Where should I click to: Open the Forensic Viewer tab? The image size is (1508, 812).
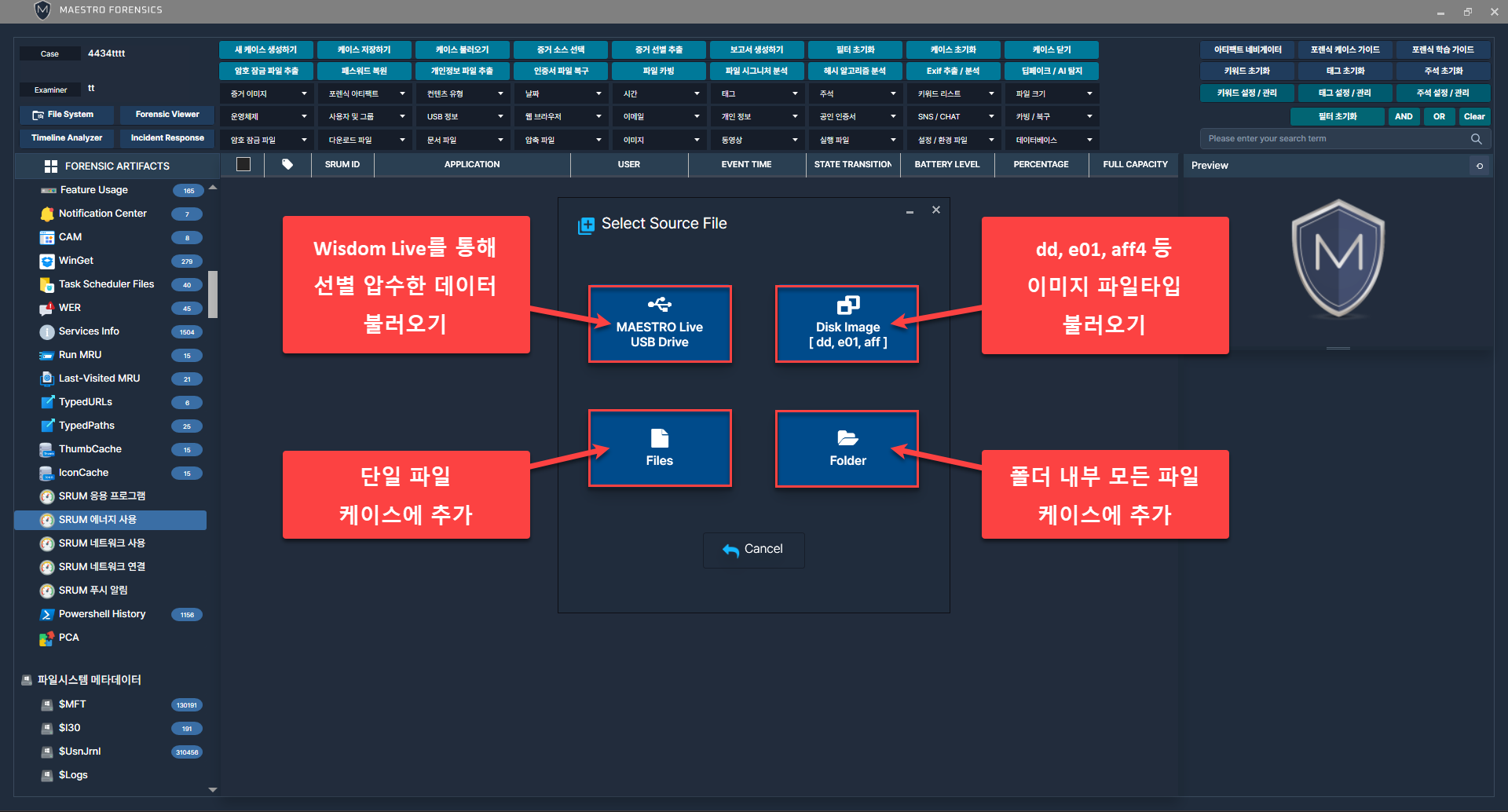pyautogui.click(x=167, y=115)
